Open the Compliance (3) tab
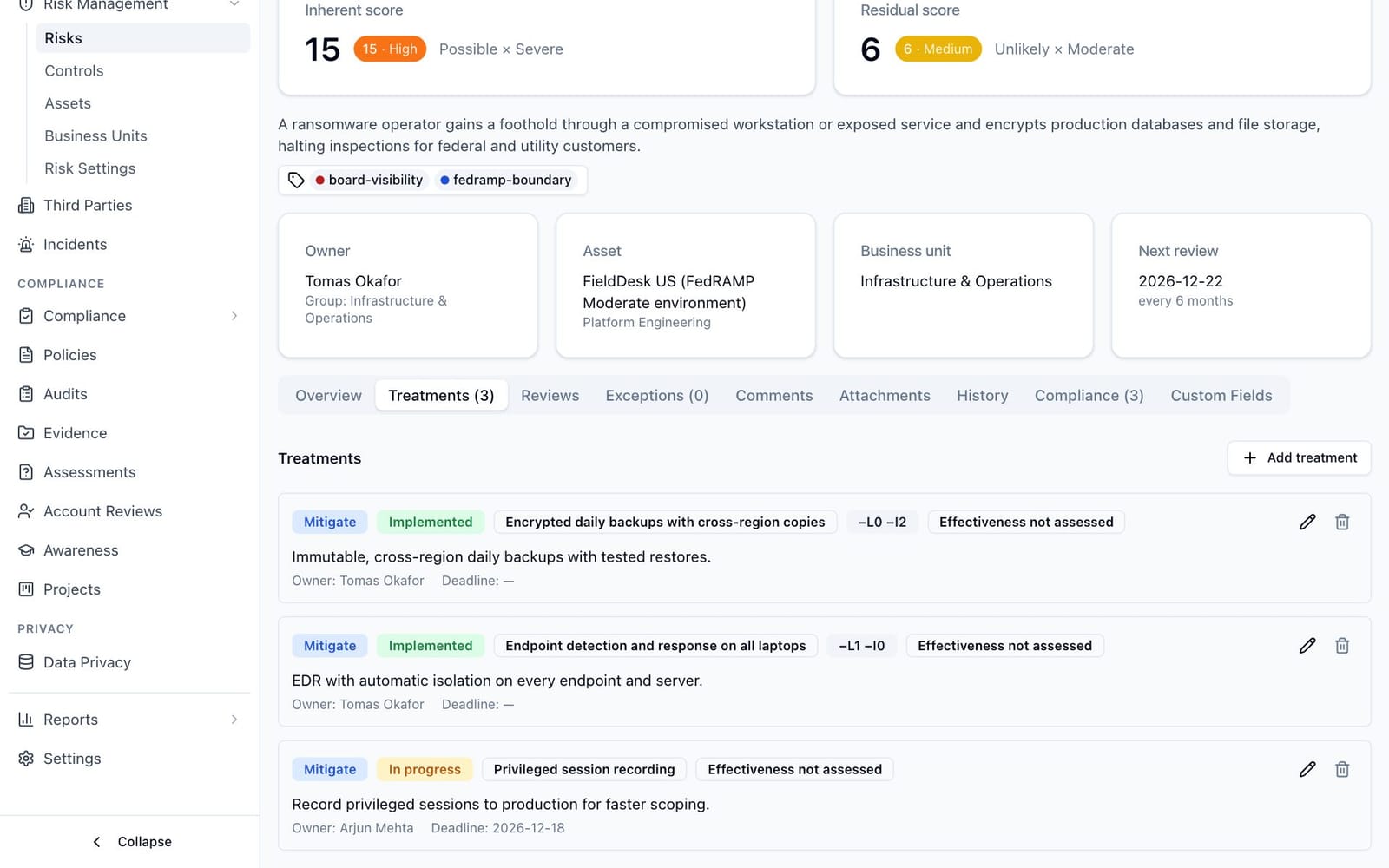The width and height of the screenshot is (1389, 868). click(x=1089, y=395)
